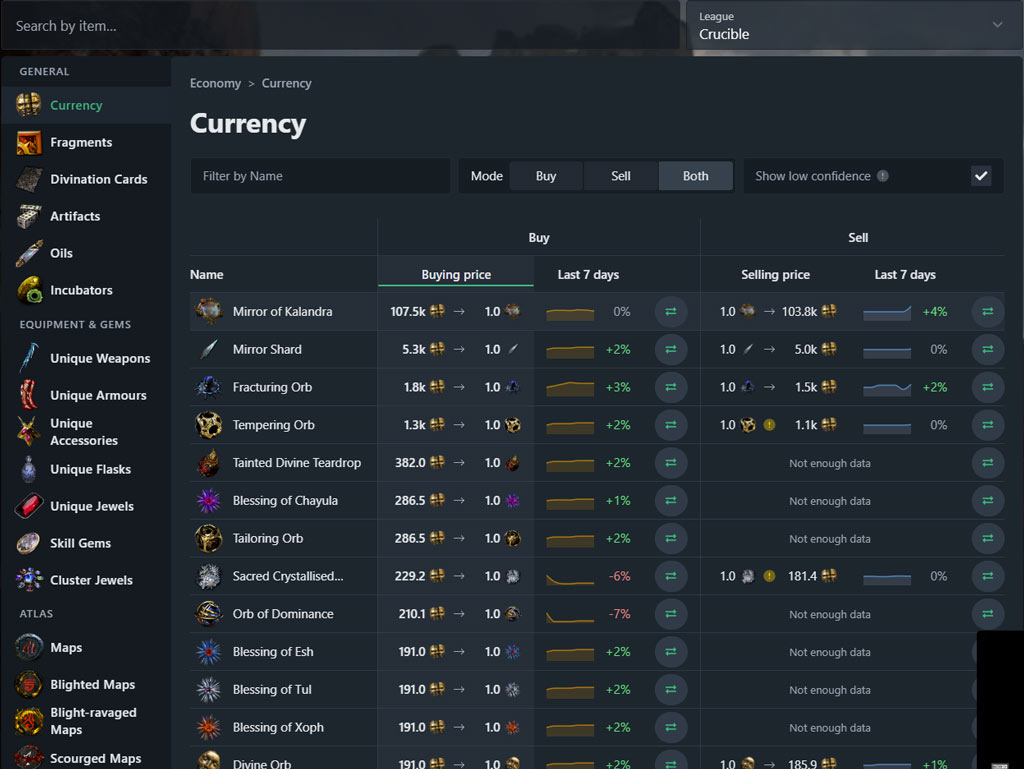Click Mirror of Kalandra buy trend sparkline
The height and width of the screenshot is (769, 1024).
point(570,313)
